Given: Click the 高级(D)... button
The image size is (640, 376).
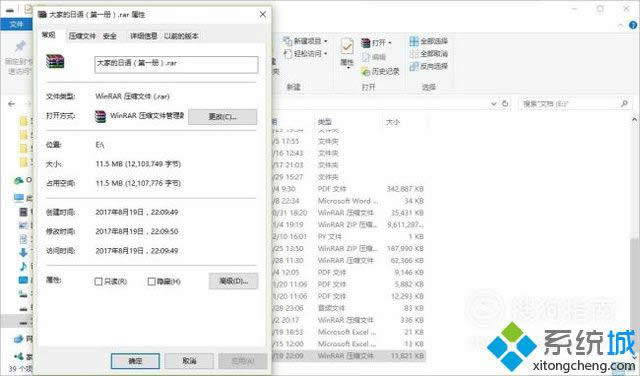Looking at the screenshot, I should (x=233, y=281).
